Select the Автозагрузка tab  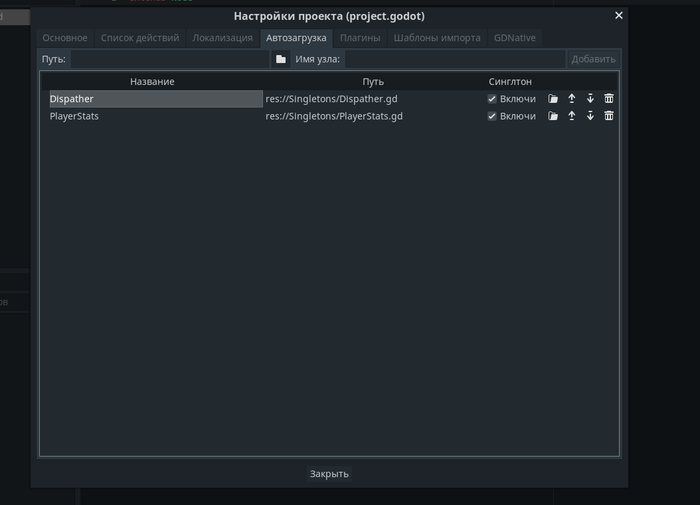[296, 38]
